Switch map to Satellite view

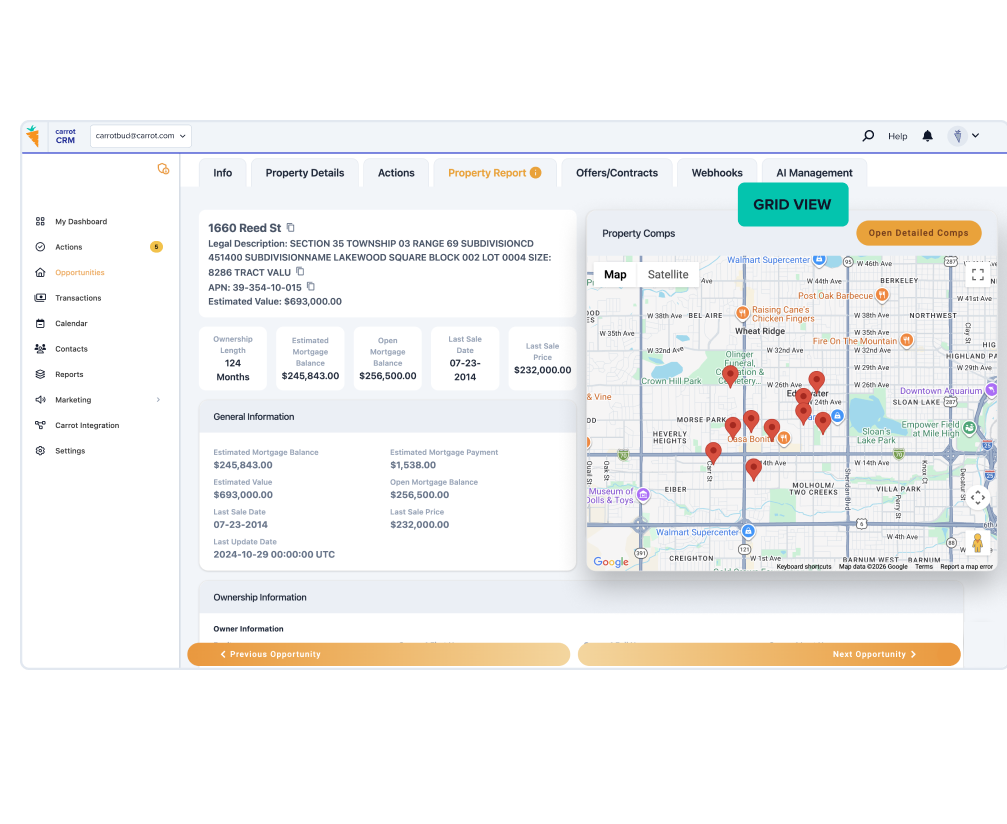[x=667, y=275]
